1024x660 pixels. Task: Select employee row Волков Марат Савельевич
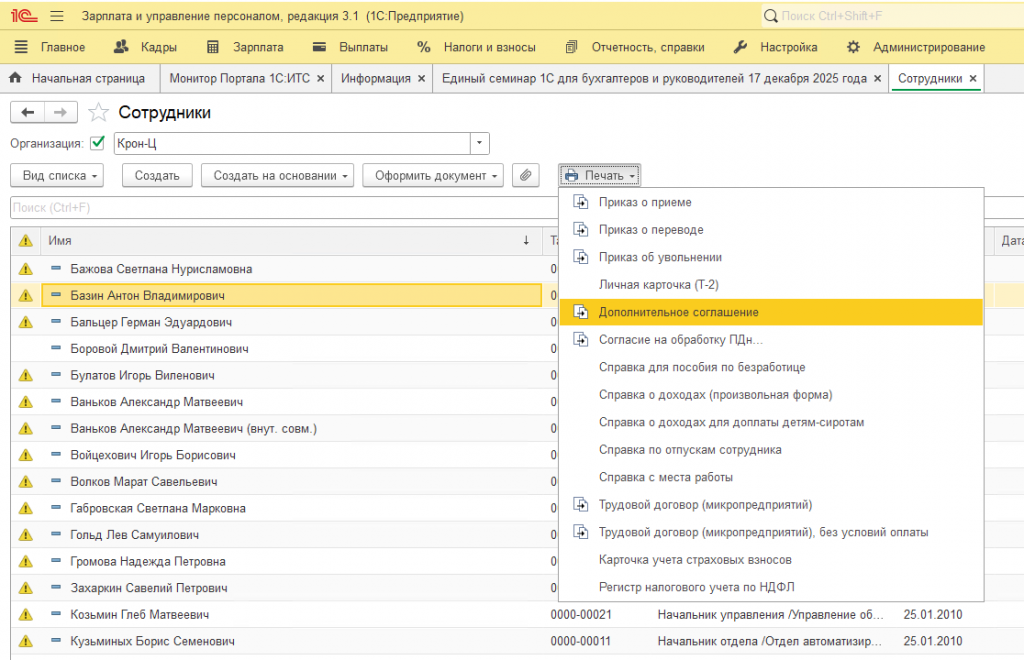click(x=144, y=482)
